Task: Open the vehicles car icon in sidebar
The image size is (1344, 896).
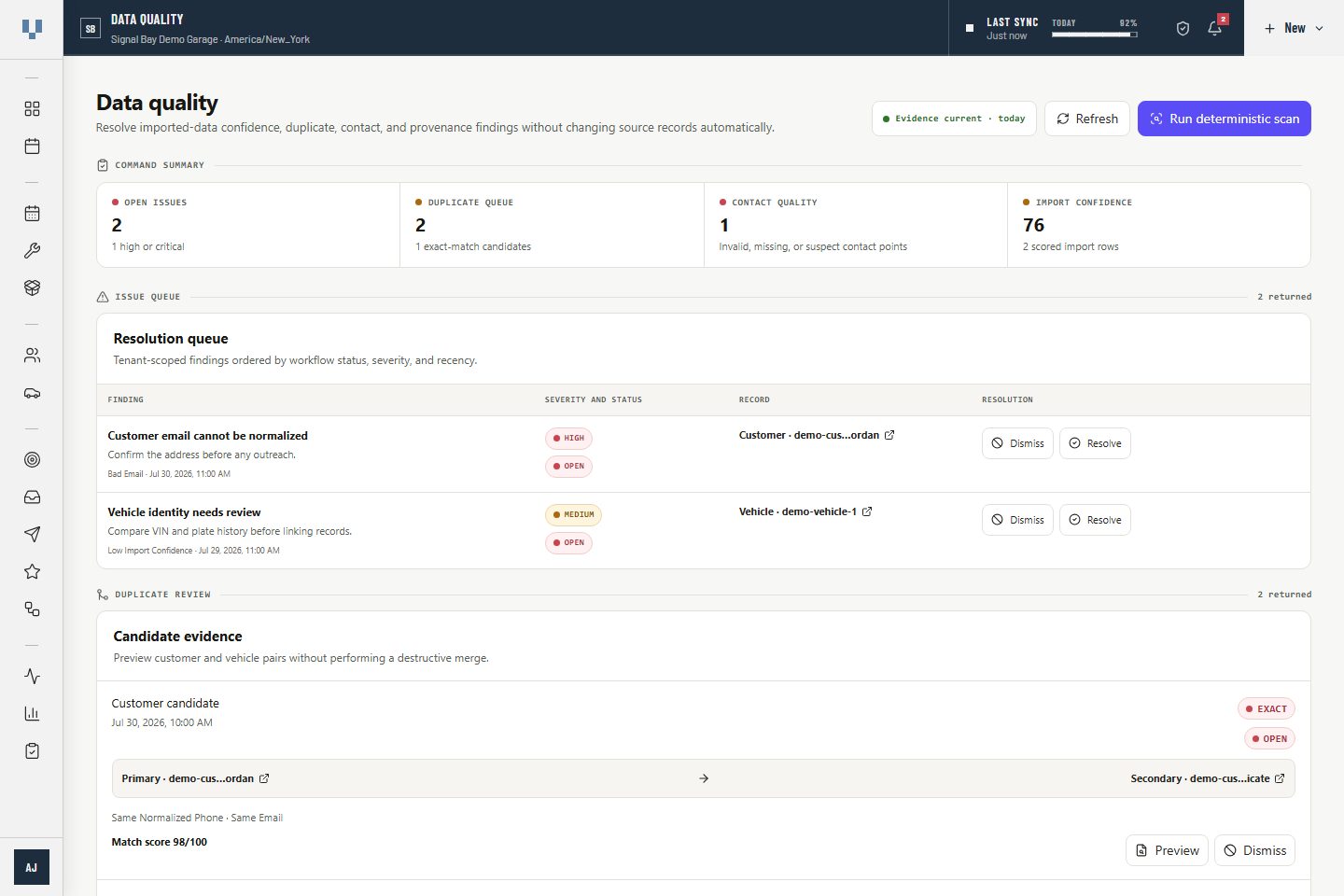Action: click(x=32, y=393)
